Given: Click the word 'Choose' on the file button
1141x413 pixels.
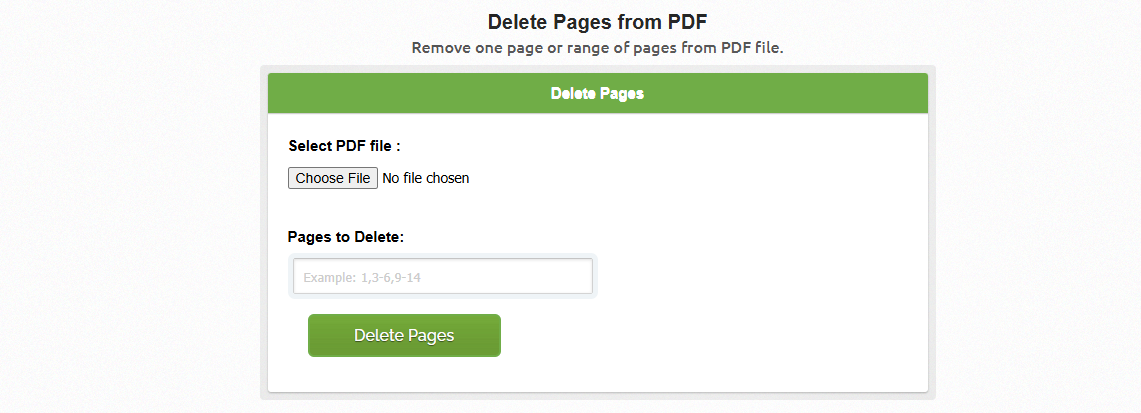Looking at the screenshot, I should tap(319, 178).
